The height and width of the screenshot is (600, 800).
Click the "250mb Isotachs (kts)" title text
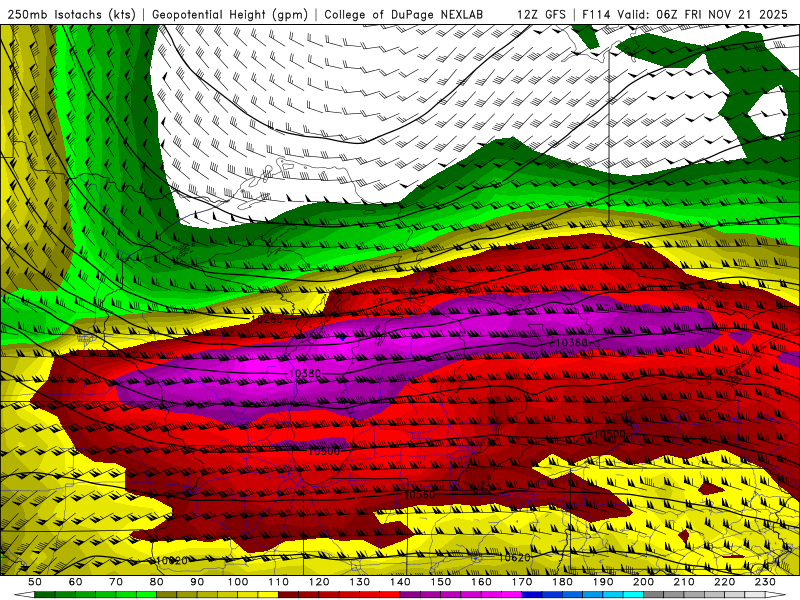tap(72, 14)
